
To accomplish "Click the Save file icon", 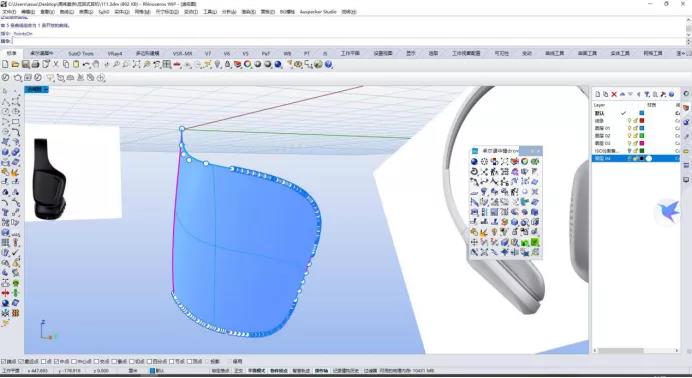I will [26, 64].
